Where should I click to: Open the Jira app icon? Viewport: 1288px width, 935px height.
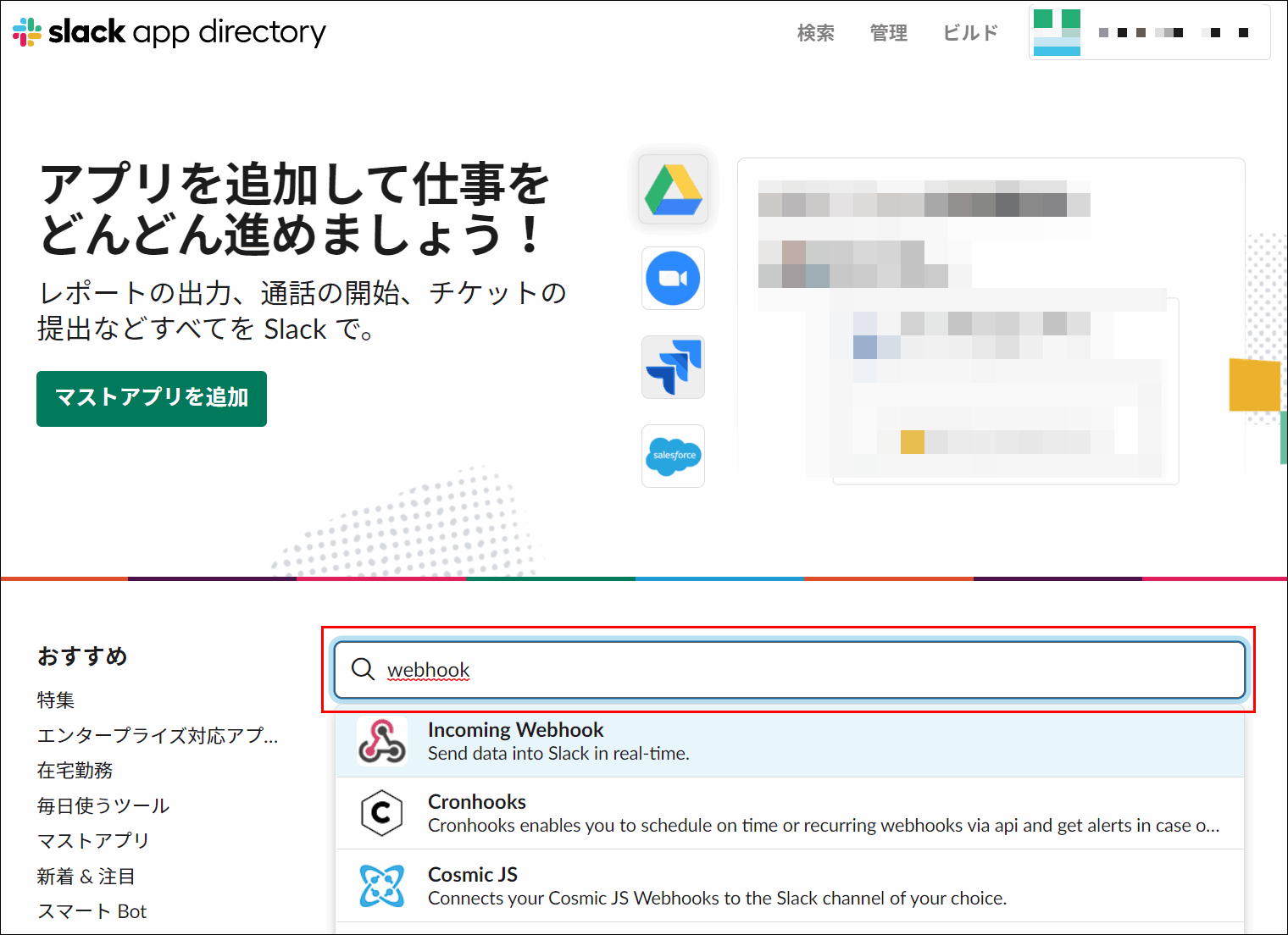(673, 368)
